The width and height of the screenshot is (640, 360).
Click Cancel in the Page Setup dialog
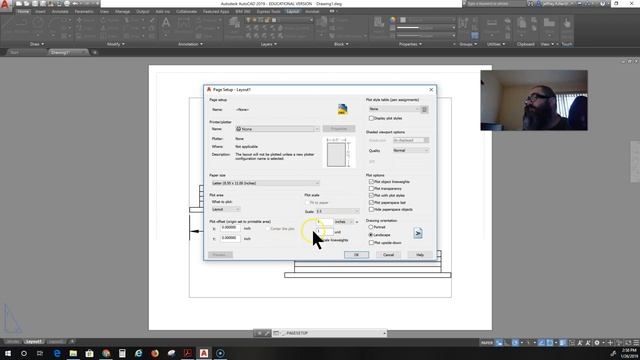click(388, 255)
